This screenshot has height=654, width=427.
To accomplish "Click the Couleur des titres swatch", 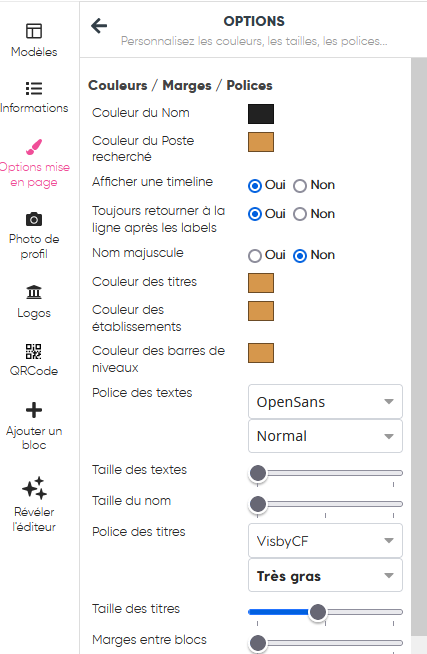I will (261, 283).
